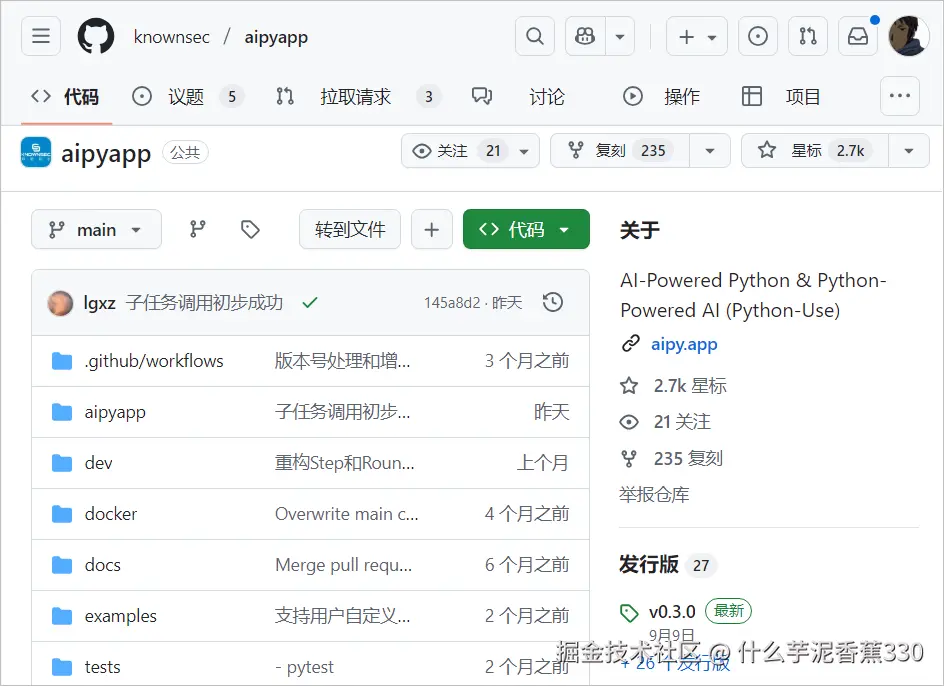The image size is (944, 686).
Task: Go to the knownsec owner link
Action: click(172, 37)
